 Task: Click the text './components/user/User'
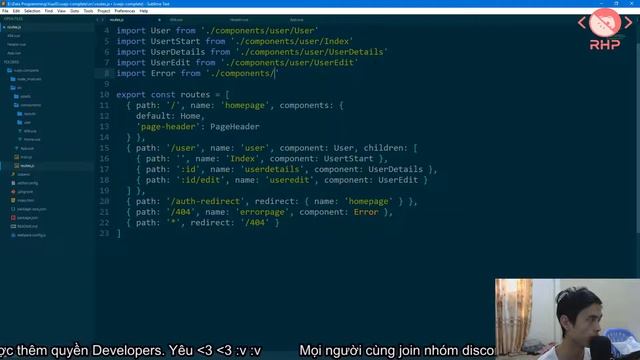[260, 31]
